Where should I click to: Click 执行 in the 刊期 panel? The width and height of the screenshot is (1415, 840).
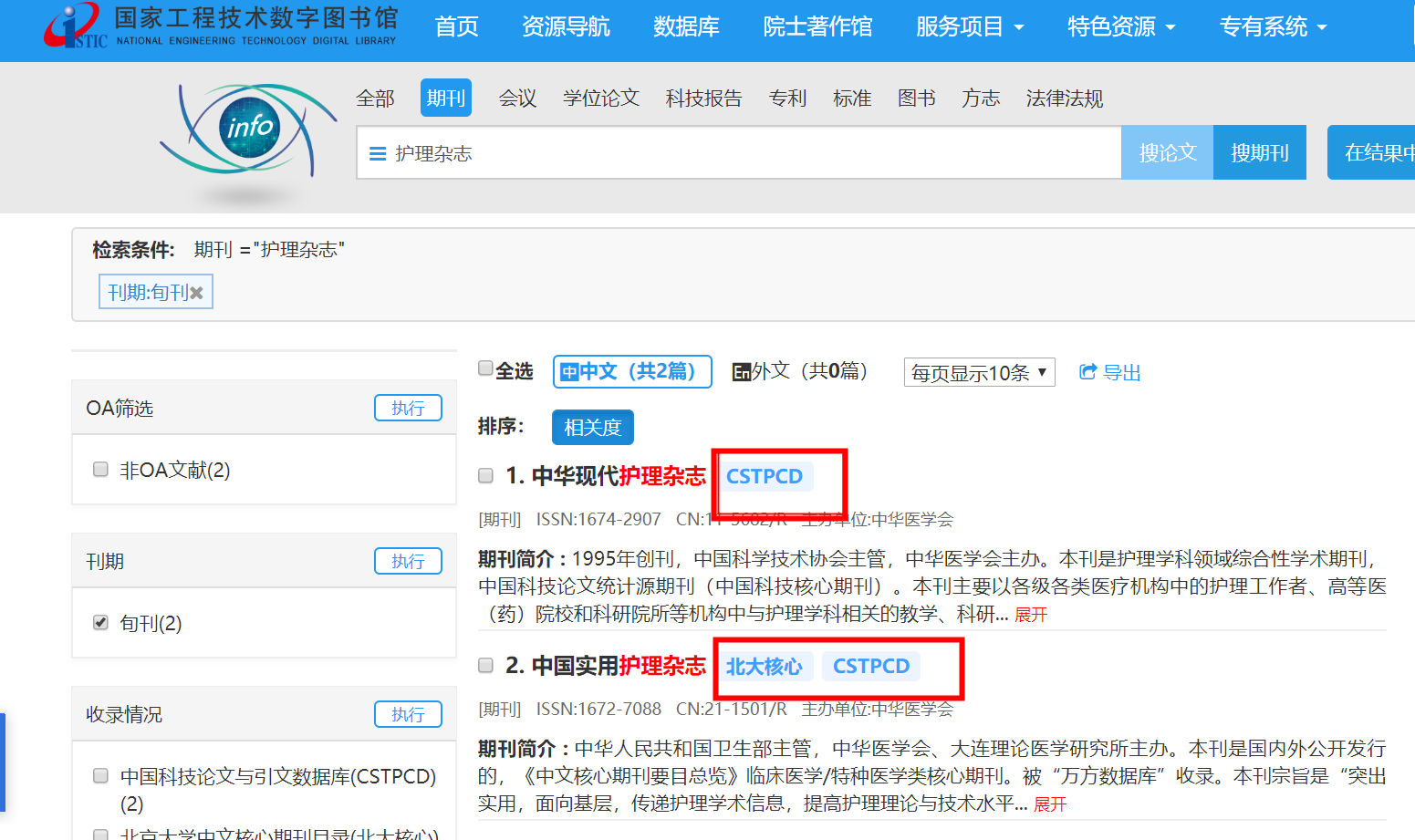[408, 561]
